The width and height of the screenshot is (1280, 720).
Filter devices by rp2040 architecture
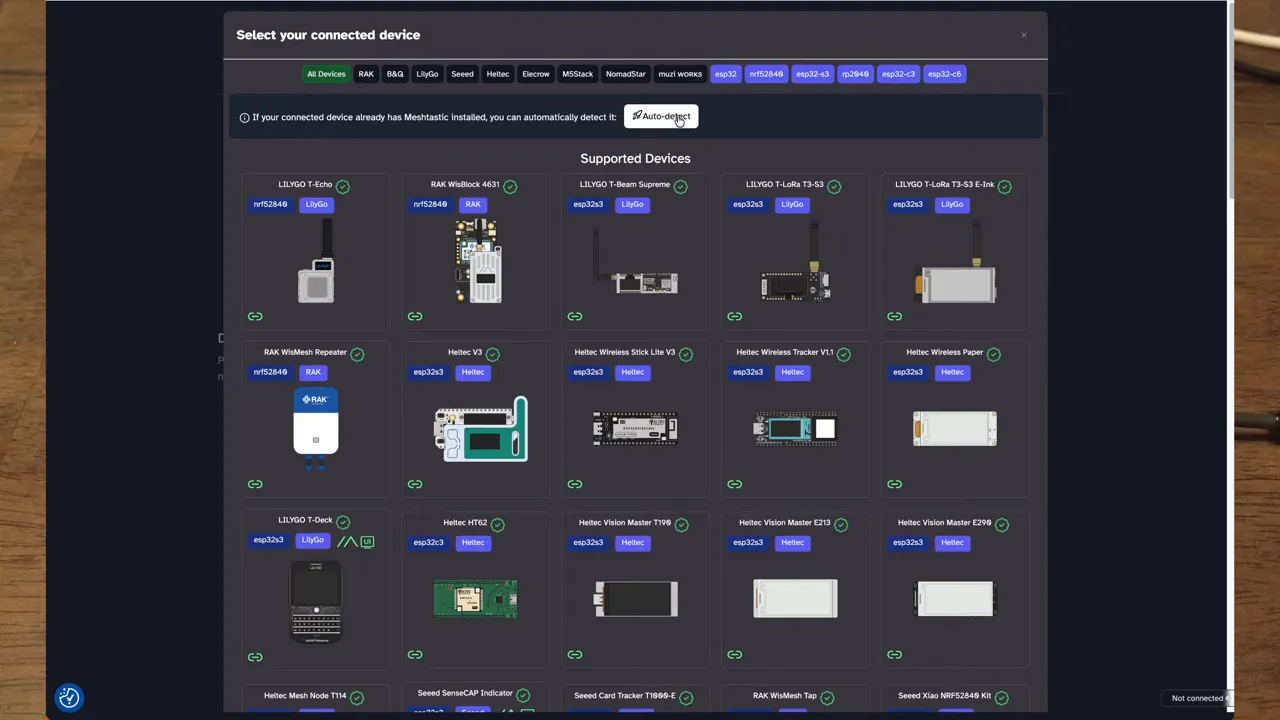[855, 74]
